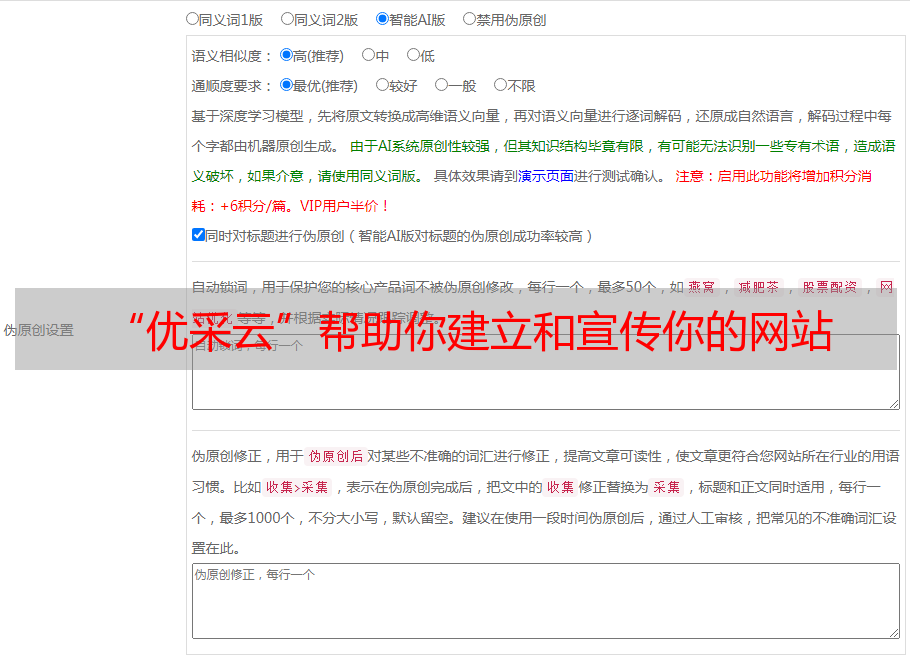Screen dimensions: 911x658
Task: Click into the 自动锁词 text area
Action: pyautogui.click(x=546, y=372)
